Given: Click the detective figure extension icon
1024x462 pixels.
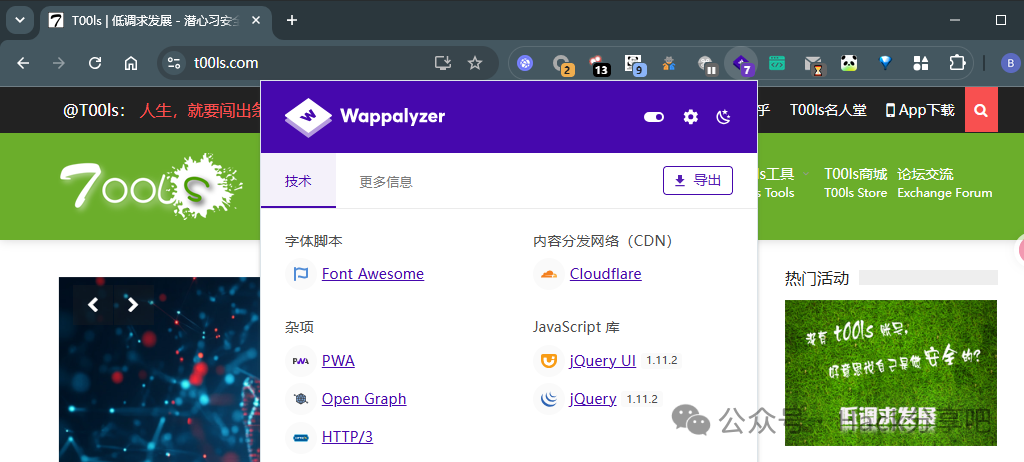Looking at the screenshot, I should click(669, 63).
